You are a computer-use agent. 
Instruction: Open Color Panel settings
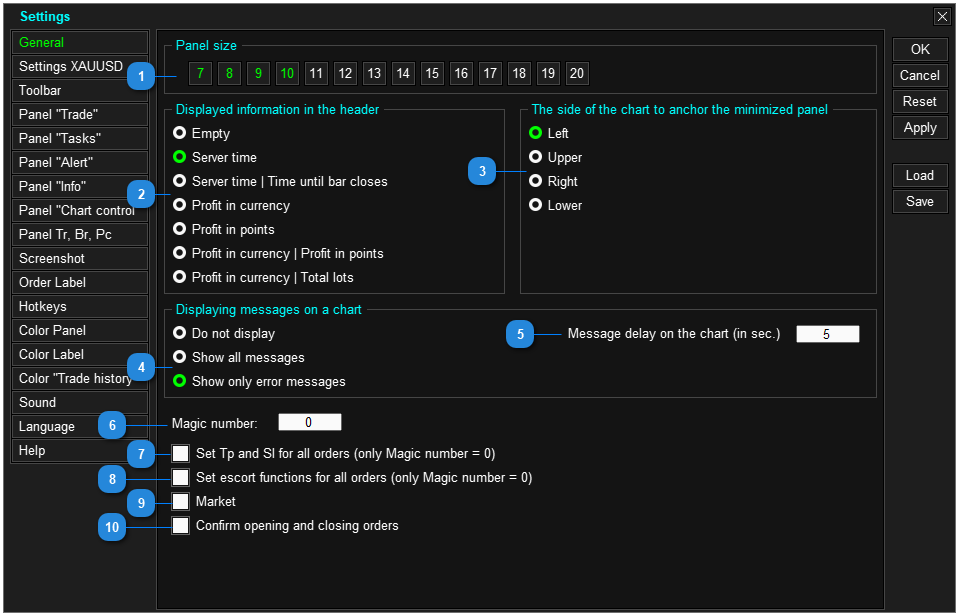tap(80, 330)
